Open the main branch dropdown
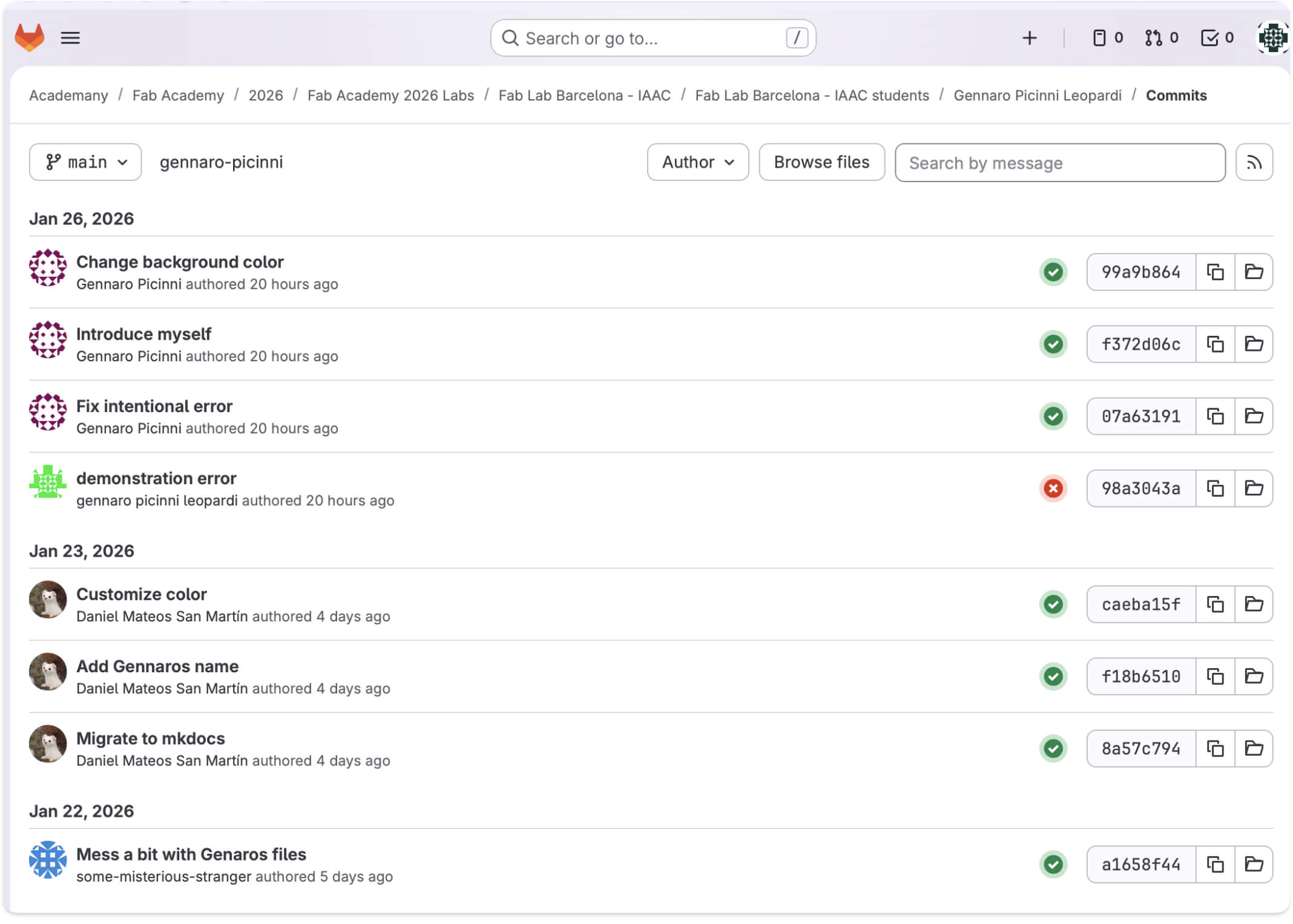 [x=85, y=162]
